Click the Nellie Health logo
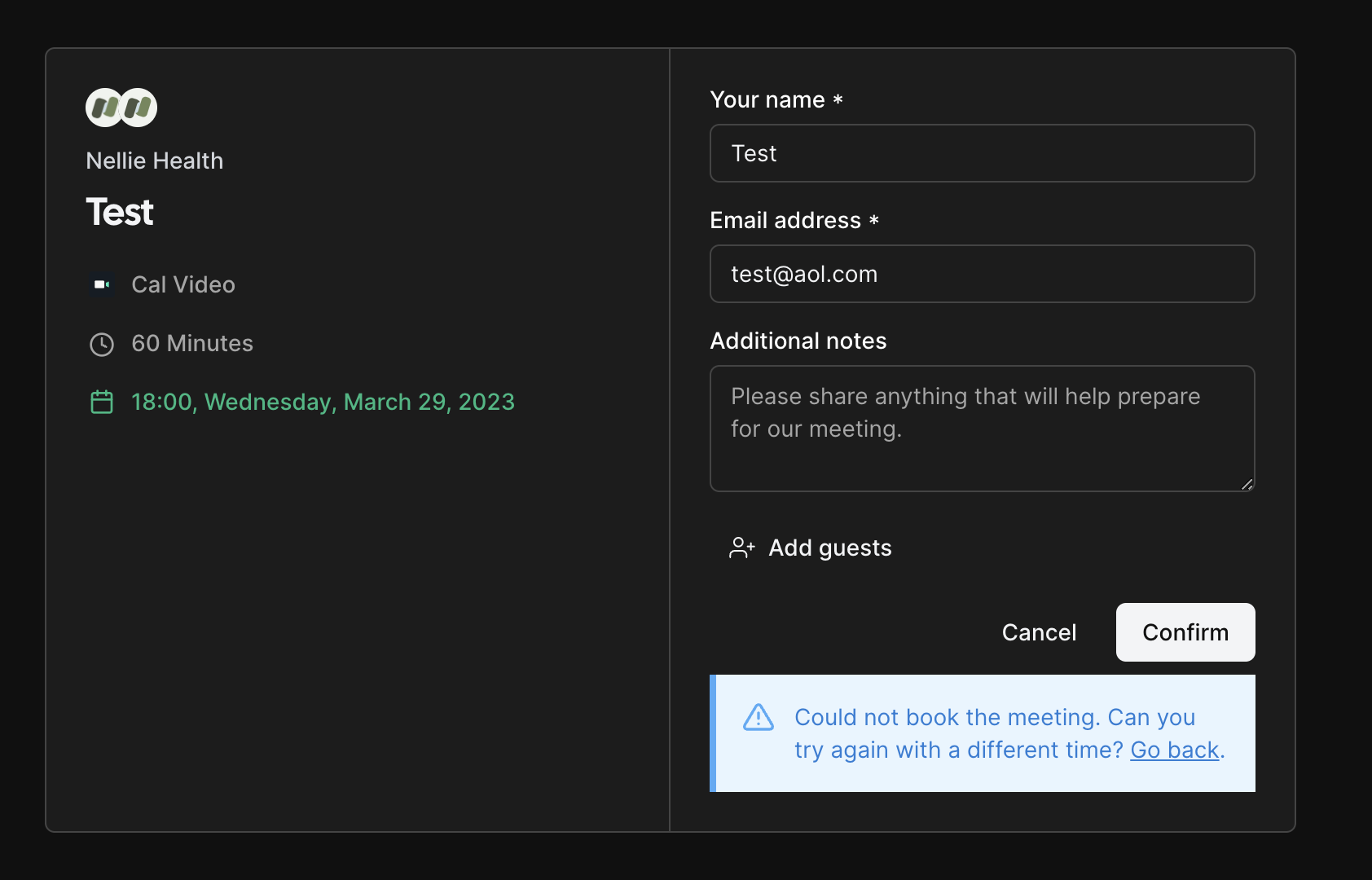The height and width of the screenshot is (880, 1372). [119, 106]
